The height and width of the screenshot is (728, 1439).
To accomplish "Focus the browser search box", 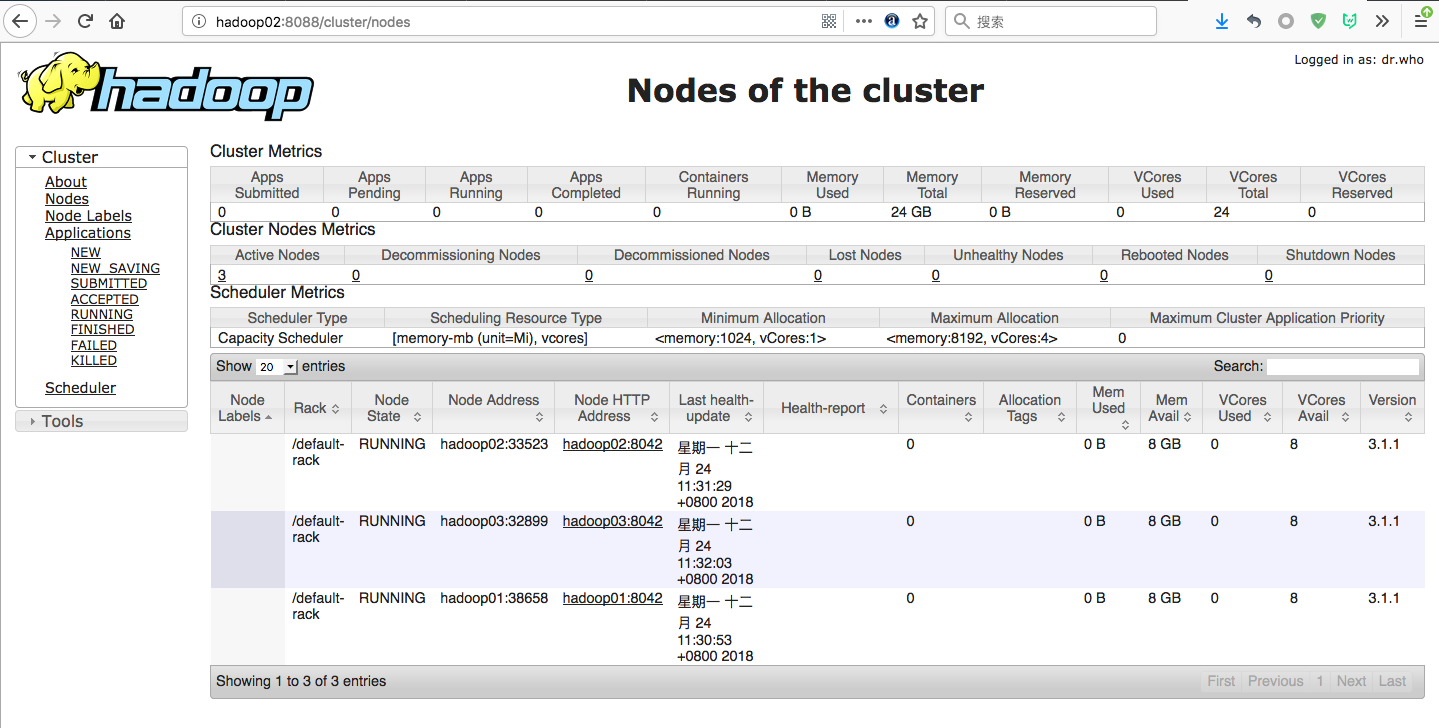I will (x=1050, y=21).
